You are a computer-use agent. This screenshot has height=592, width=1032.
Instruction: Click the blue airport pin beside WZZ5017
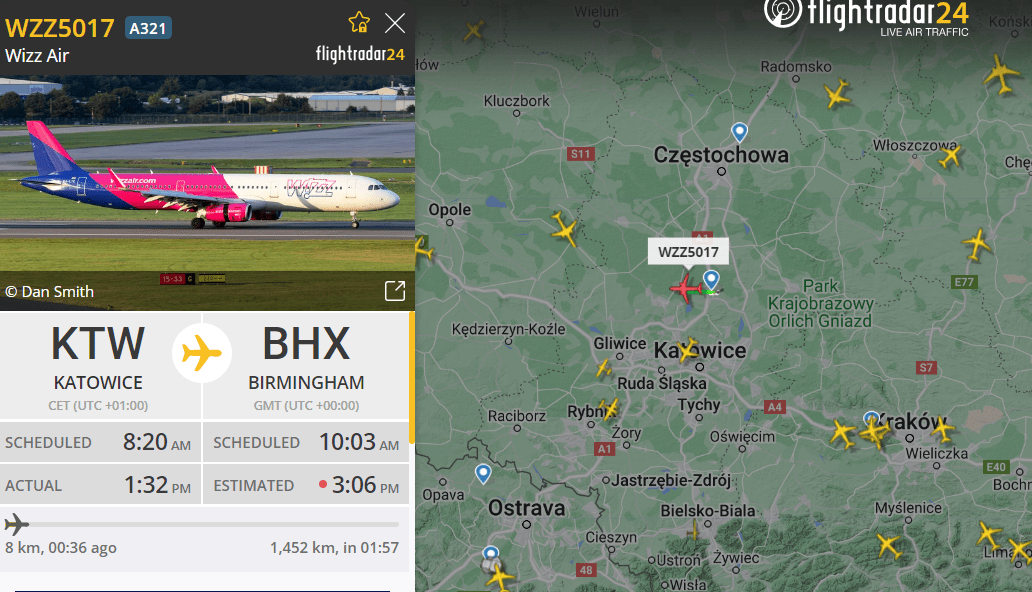coord(711,280)
